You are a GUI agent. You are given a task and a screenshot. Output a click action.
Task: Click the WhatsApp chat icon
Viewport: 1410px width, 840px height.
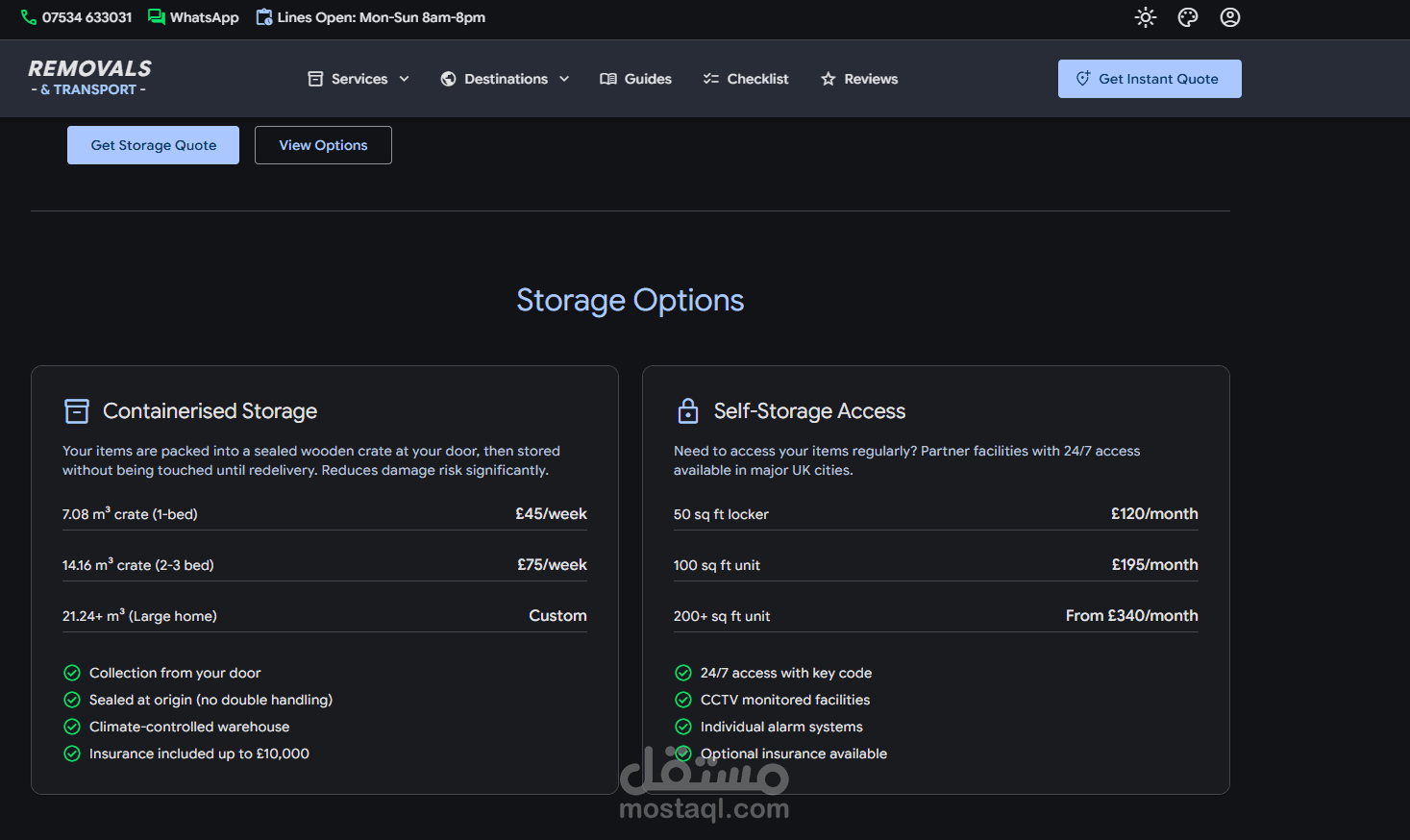156,17
